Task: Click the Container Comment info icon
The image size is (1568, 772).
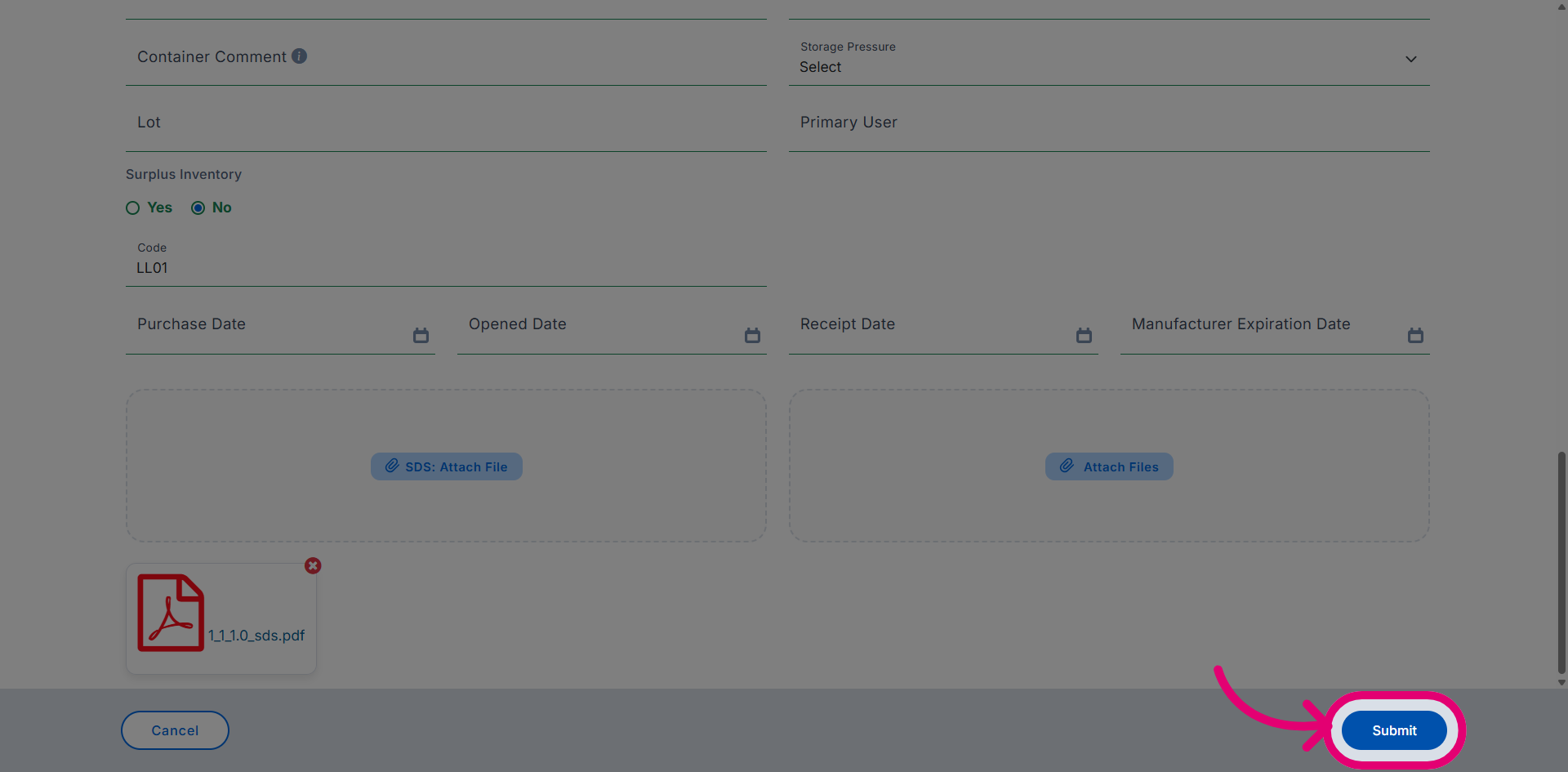Action: point(300,56)
